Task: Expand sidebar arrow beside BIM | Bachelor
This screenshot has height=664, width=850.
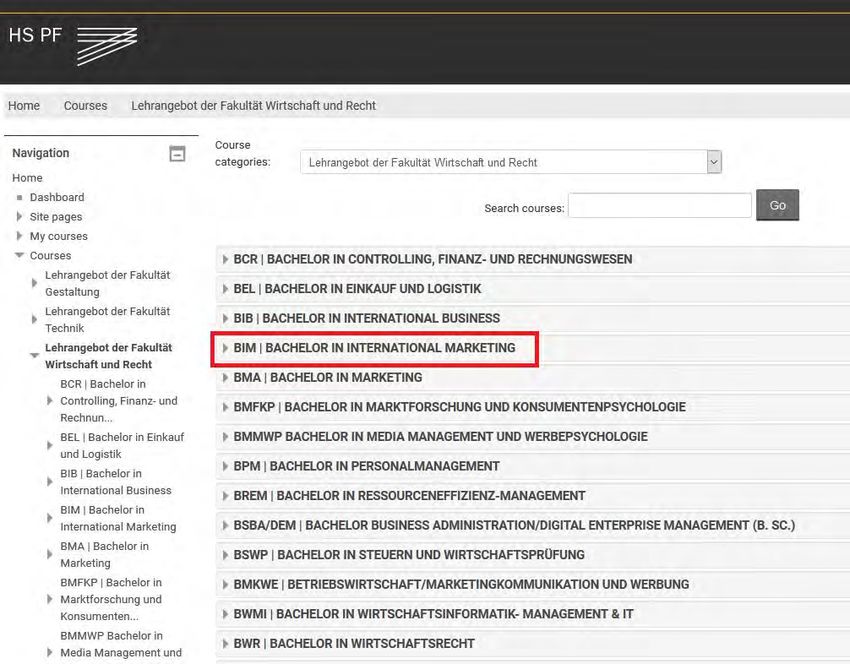Action: tap(49, 518)
